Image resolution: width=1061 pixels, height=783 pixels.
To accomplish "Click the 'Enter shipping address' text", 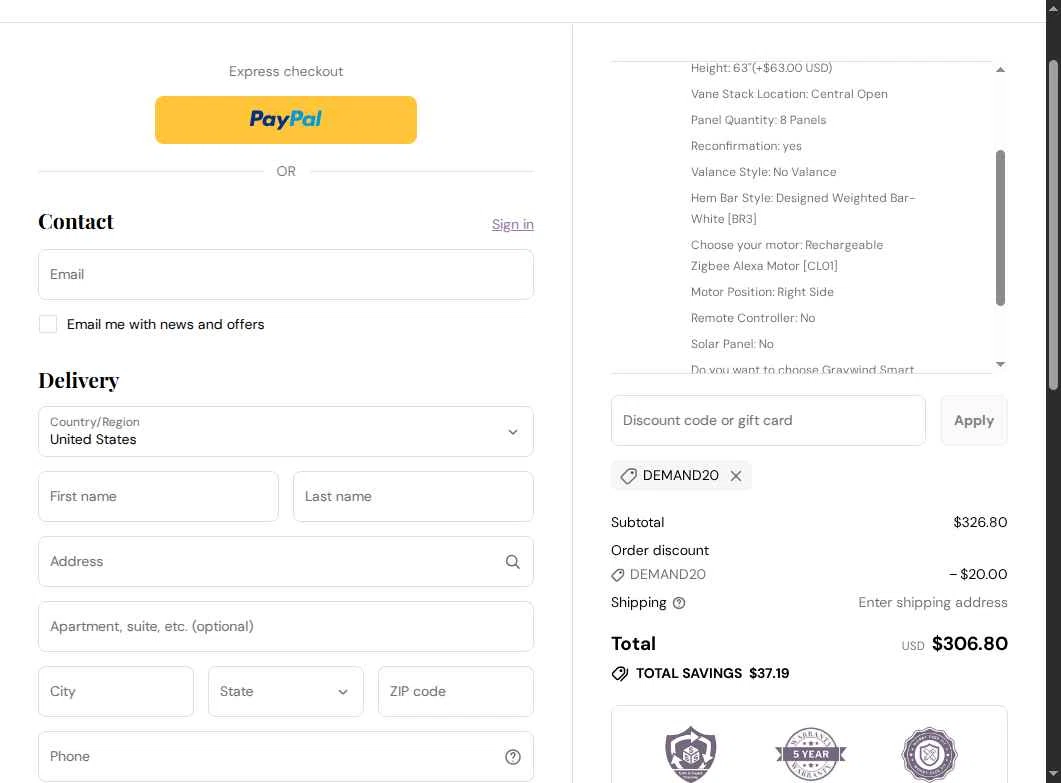I will pos(932,603).
